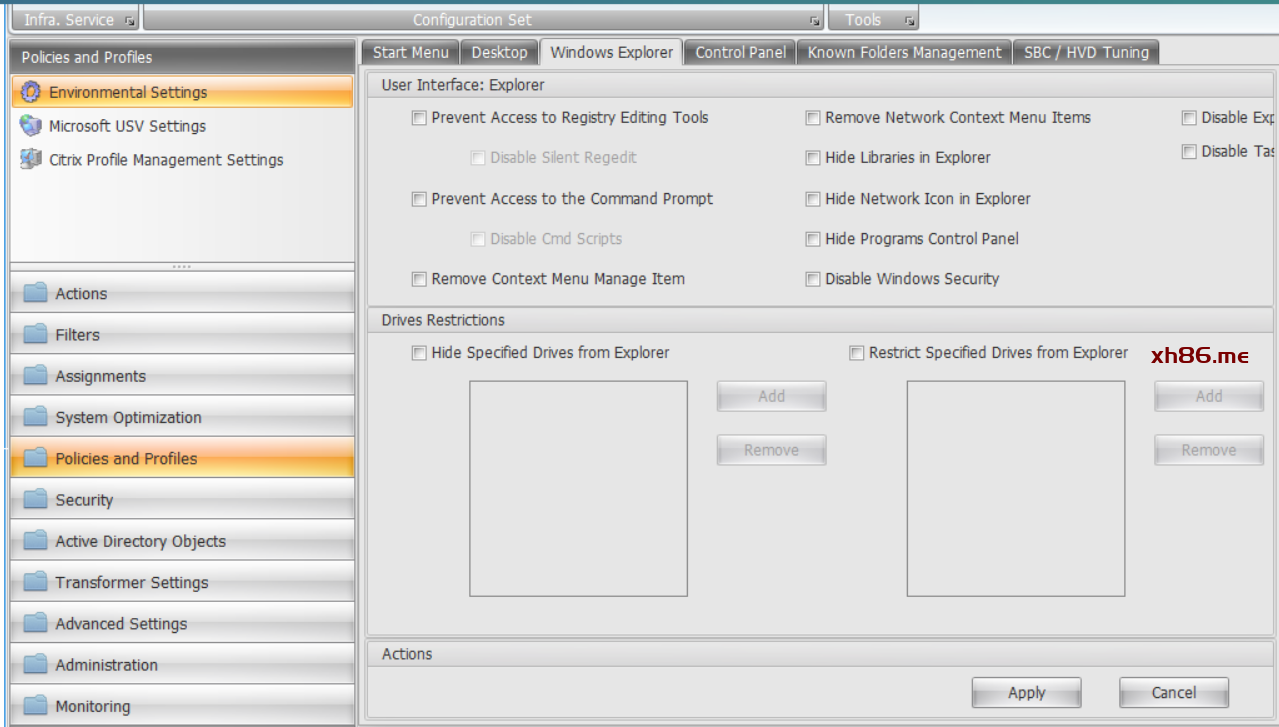This screenshot has width=1279, height=727.
Task: Click the Monitoring folder icon
Action: pyautogui.click(x=36, y=706)
